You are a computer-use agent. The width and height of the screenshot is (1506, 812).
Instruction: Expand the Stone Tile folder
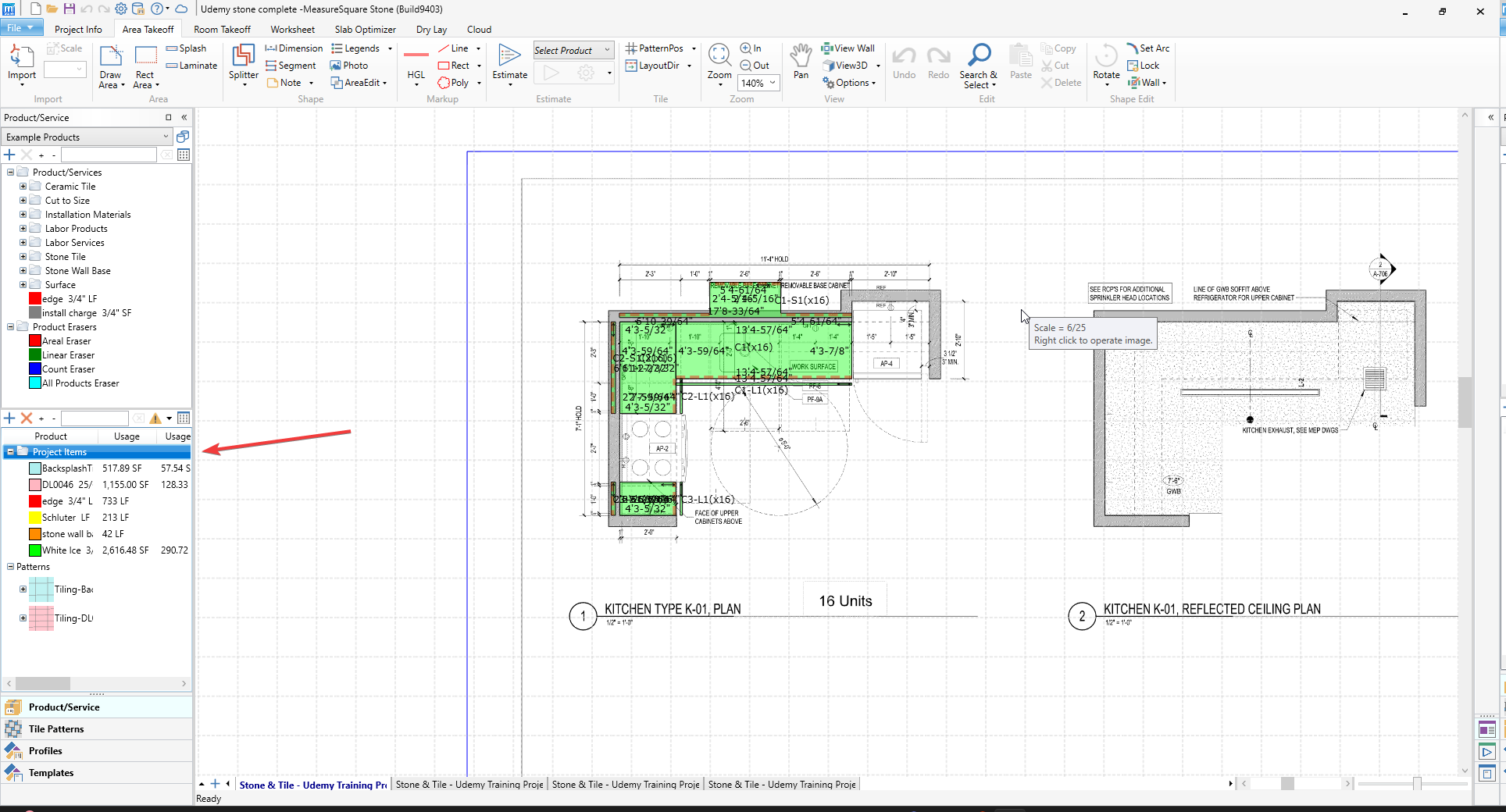23,257
